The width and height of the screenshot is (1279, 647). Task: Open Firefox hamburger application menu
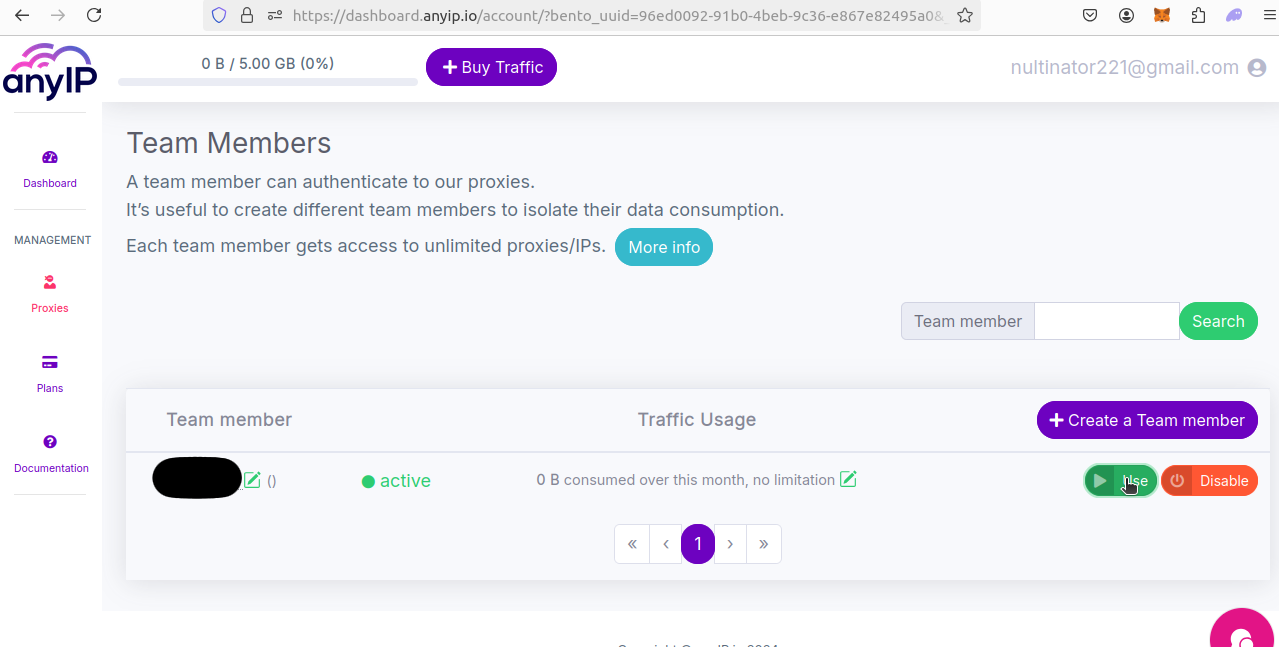coord(1269,15)
